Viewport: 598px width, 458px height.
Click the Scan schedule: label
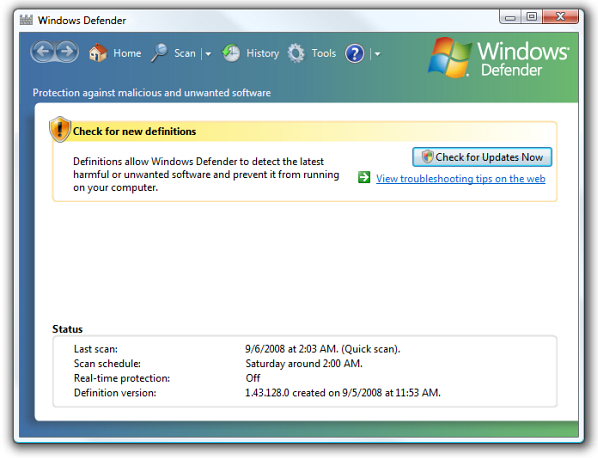click(107, 363)
